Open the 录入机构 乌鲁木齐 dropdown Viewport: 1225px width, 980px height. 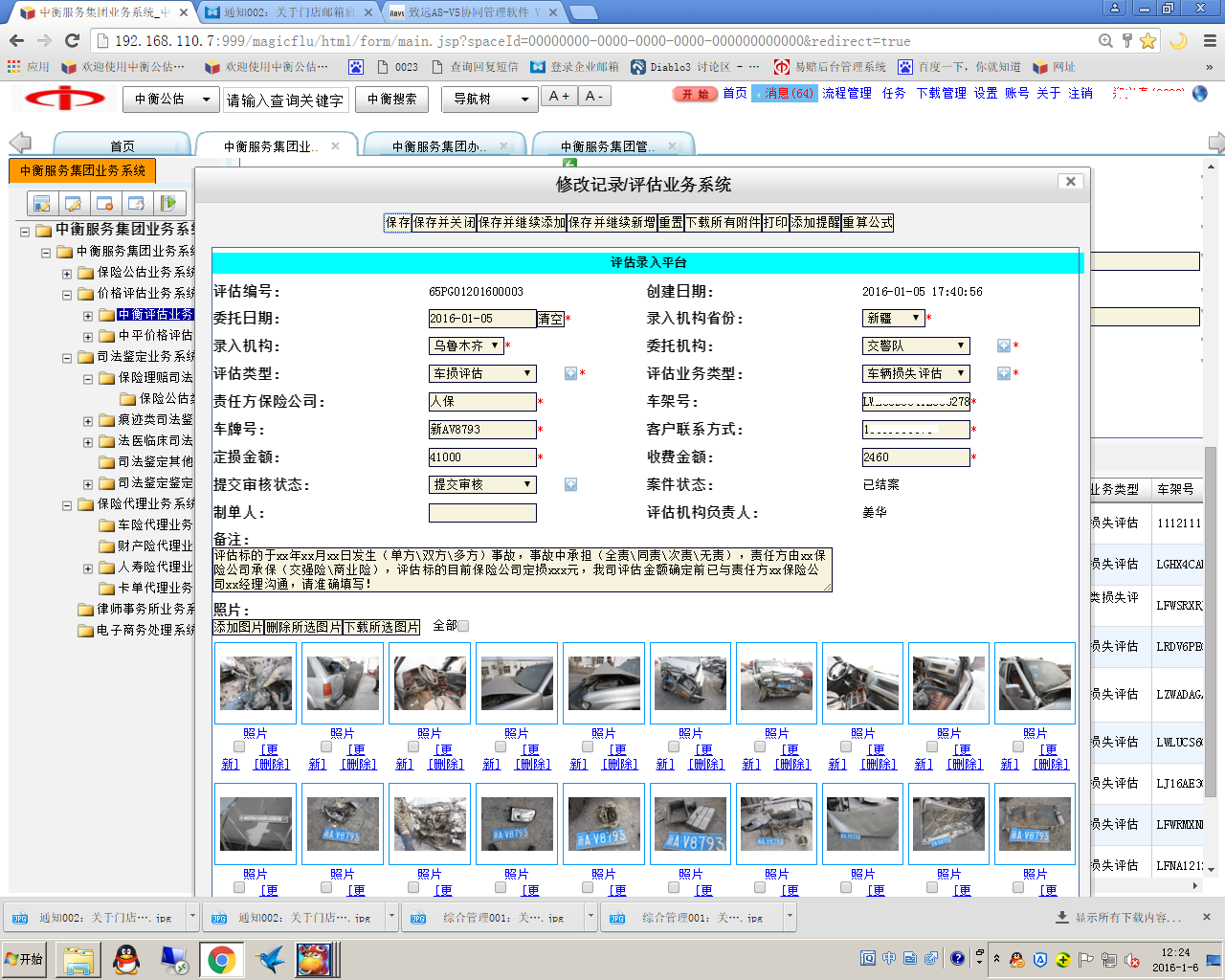[x=466, y=345]
